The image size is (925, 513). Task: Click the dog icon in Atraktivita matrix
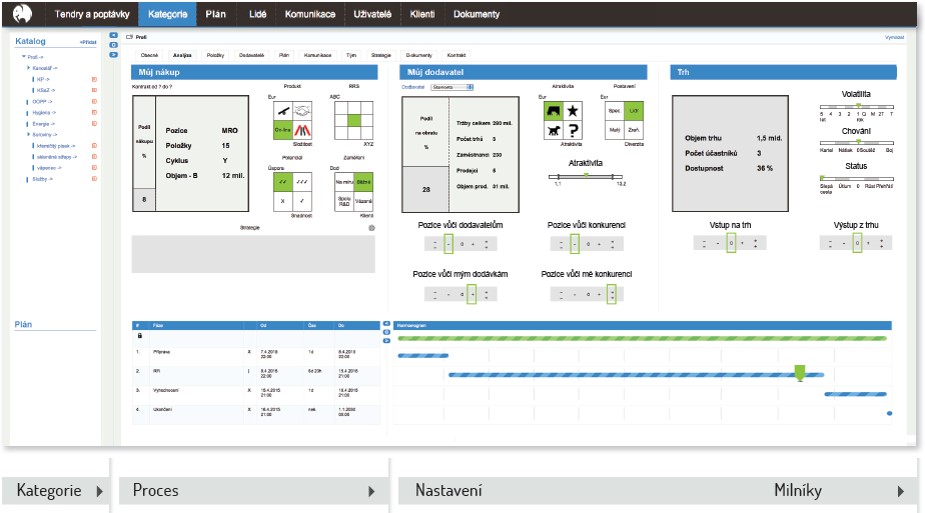pos(553,130)
